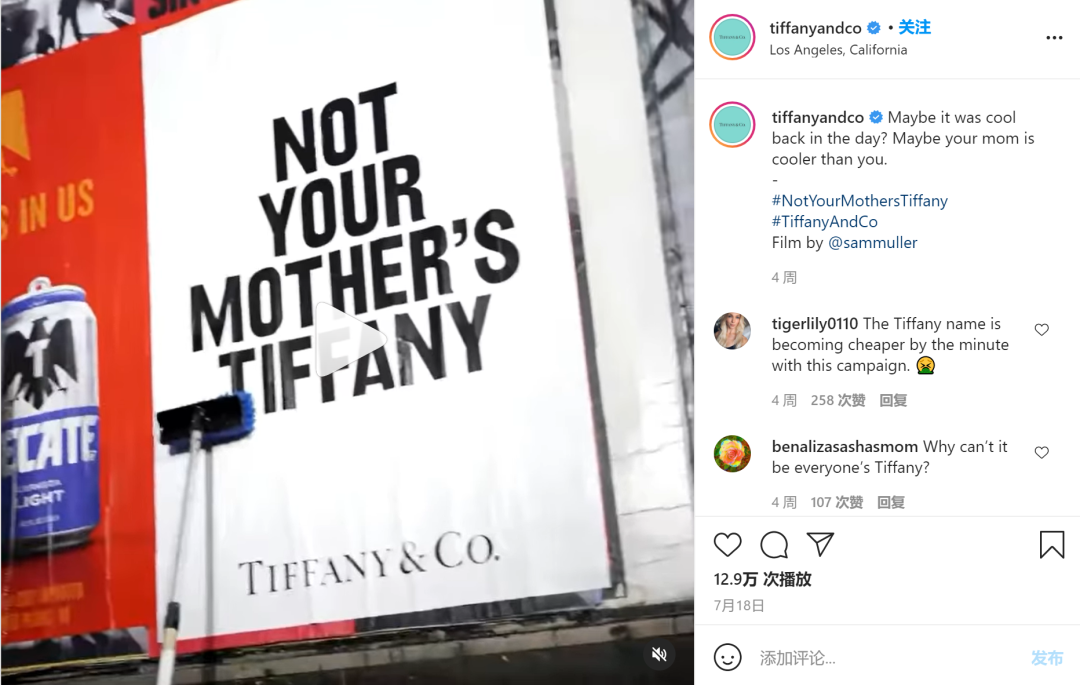Image resolution: width=1080 pixels, height=685 pixels.
Task: Reply to tigerlily0110's comment
Action: [893, 401]
